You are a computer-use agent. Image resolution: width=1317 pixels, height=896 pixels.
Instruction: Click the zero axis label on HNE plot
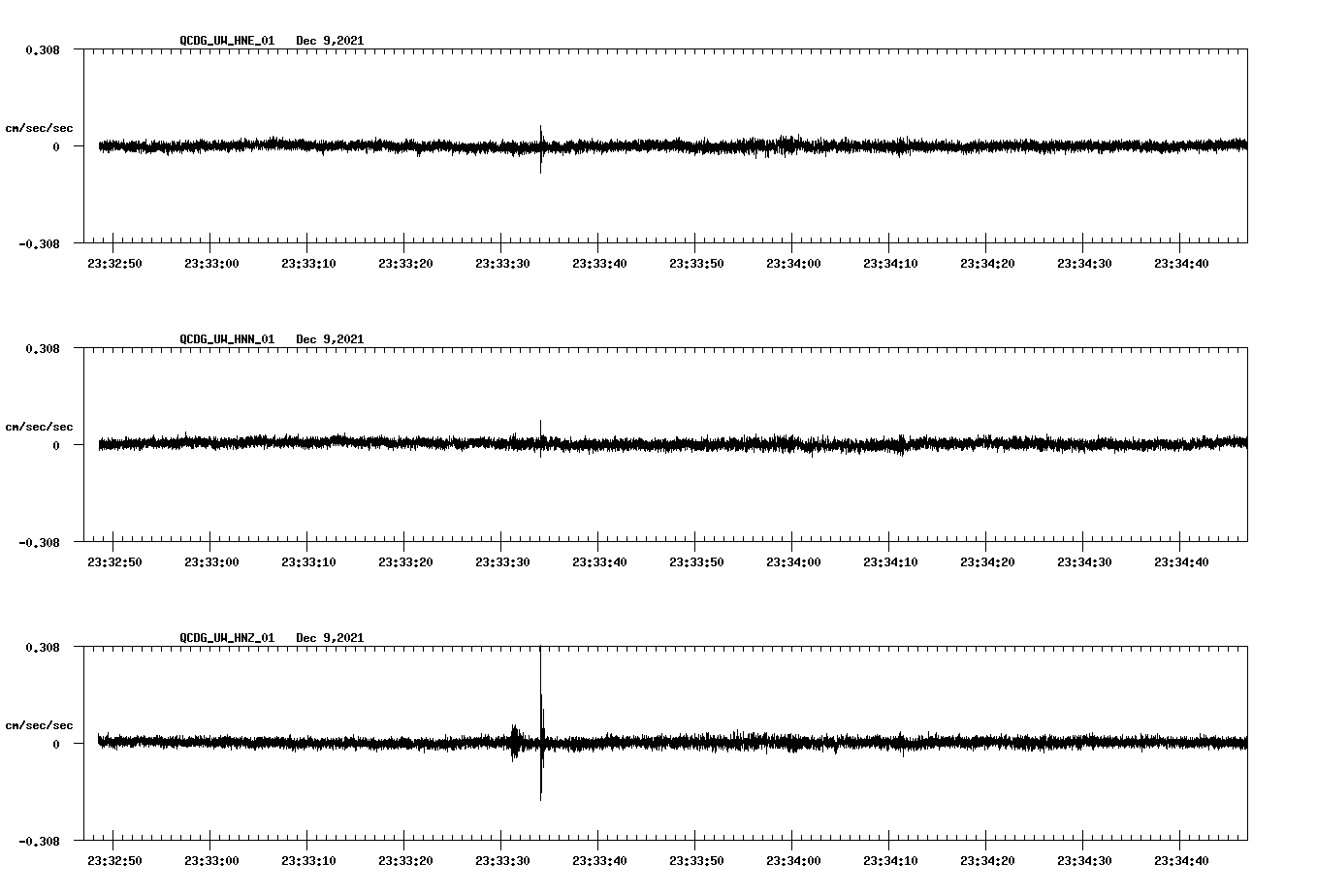pos(56,146)
